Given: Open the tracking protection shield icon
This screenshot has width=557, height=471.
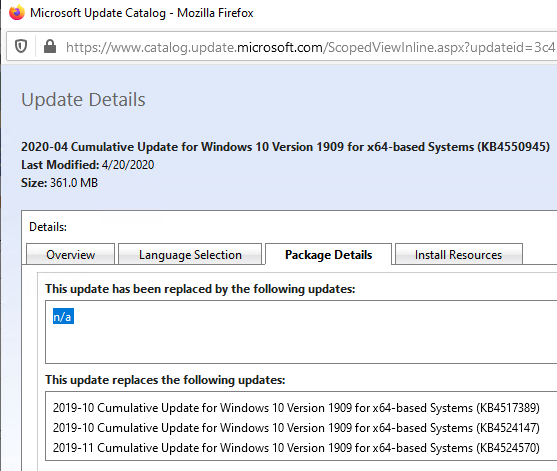Looking at the screenshot, I should point(21,46).
